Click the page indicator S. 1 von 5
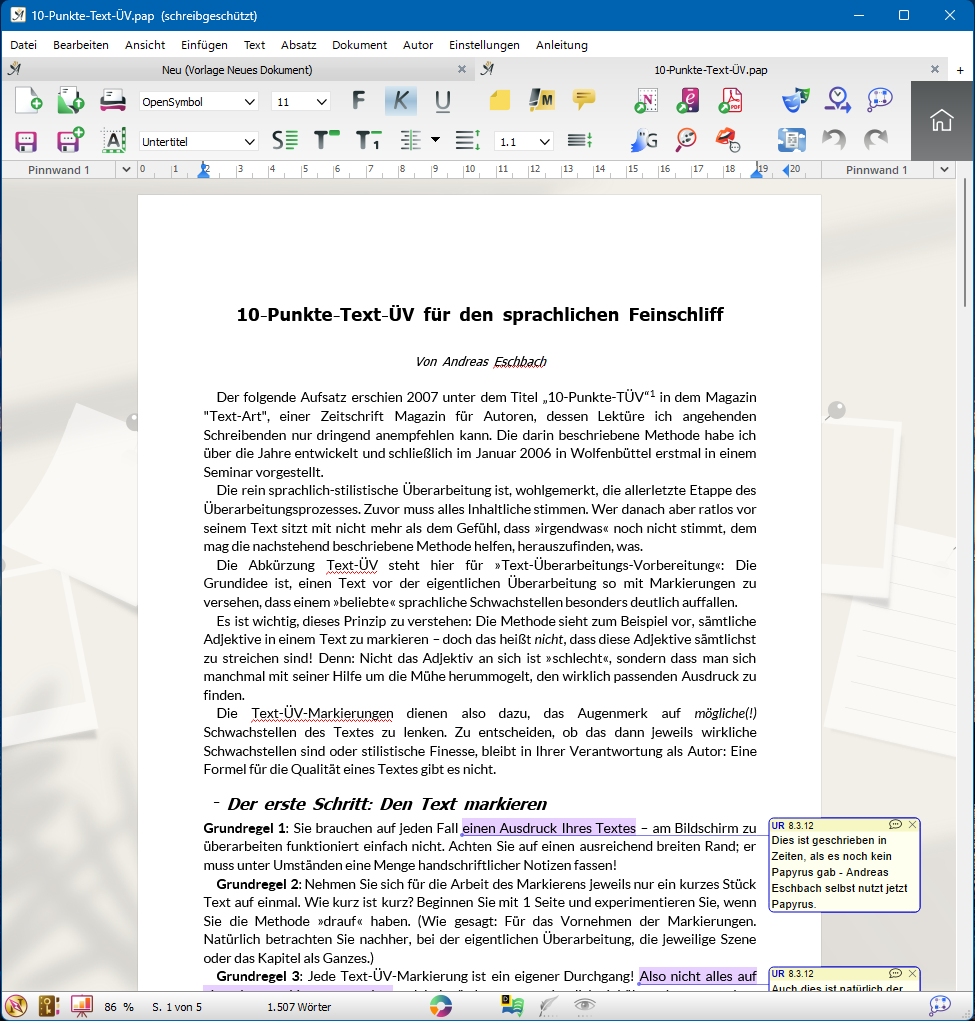The image size is (975, 1021). pyautogui.click(x=177, y=1007)
